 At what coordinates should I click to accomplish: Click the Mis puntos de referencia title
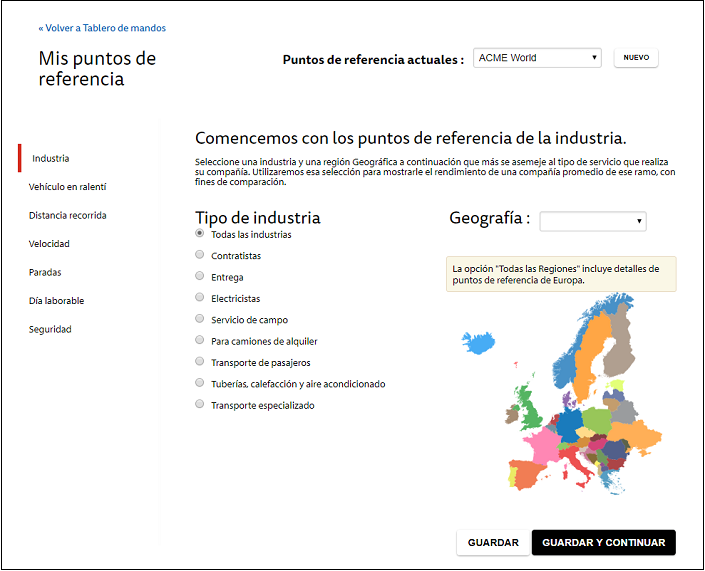(97, 68)
